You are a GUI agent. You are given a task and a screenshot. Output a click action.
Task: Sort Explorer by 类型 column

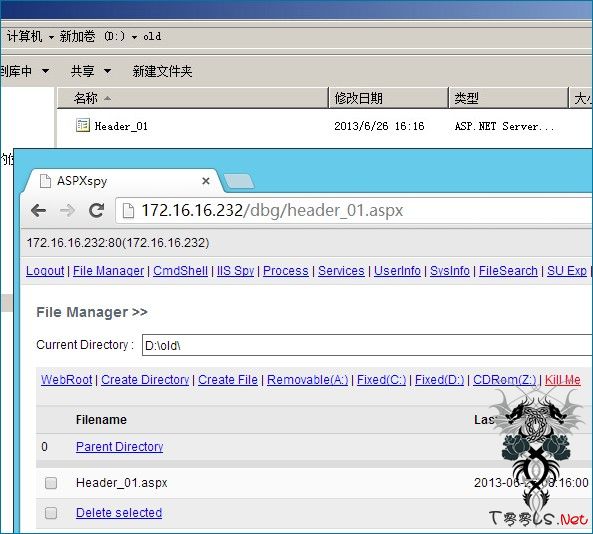pyautogui.click(x=508, y=98)
